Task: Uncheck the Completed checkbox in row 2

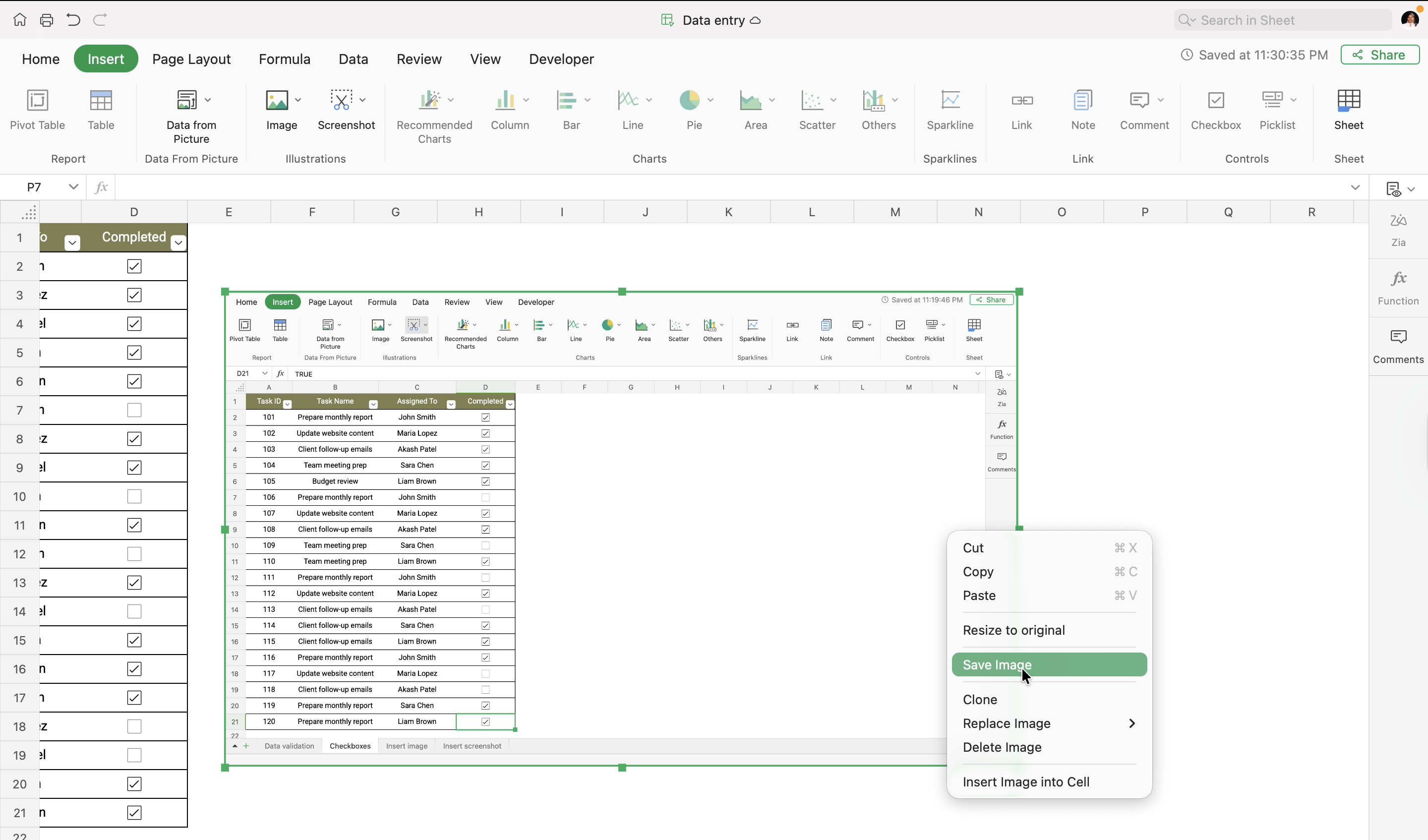Action: (134, 266)
